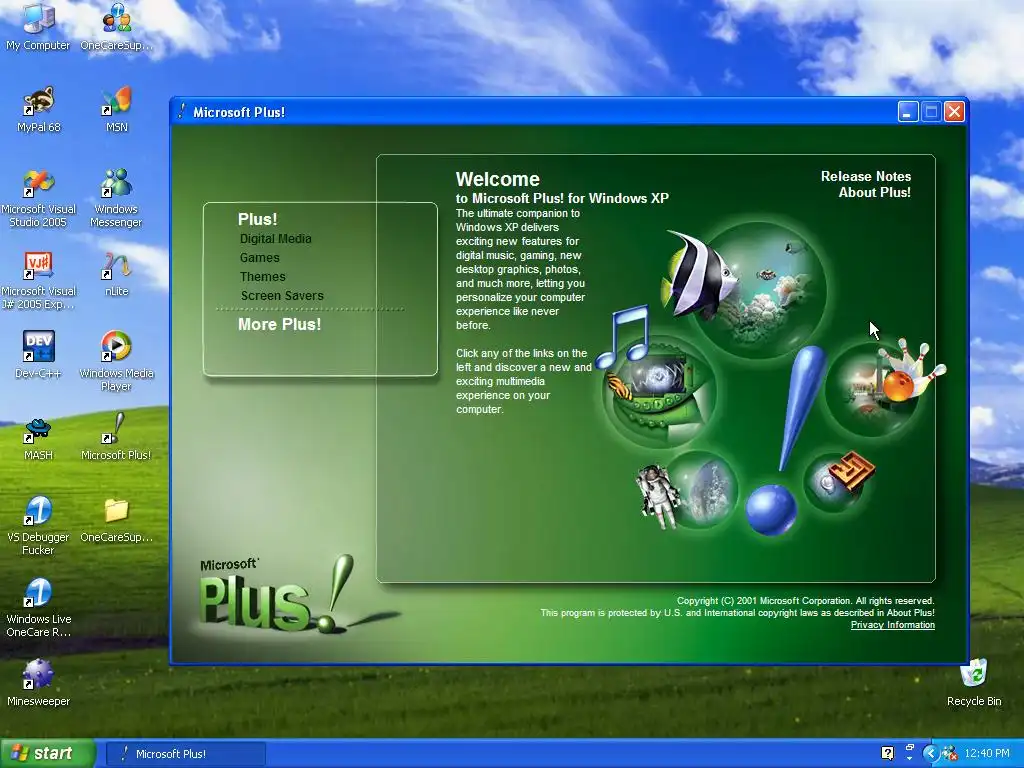Click the music note media bubble
Screen dimensions: 1024x768
660,391
